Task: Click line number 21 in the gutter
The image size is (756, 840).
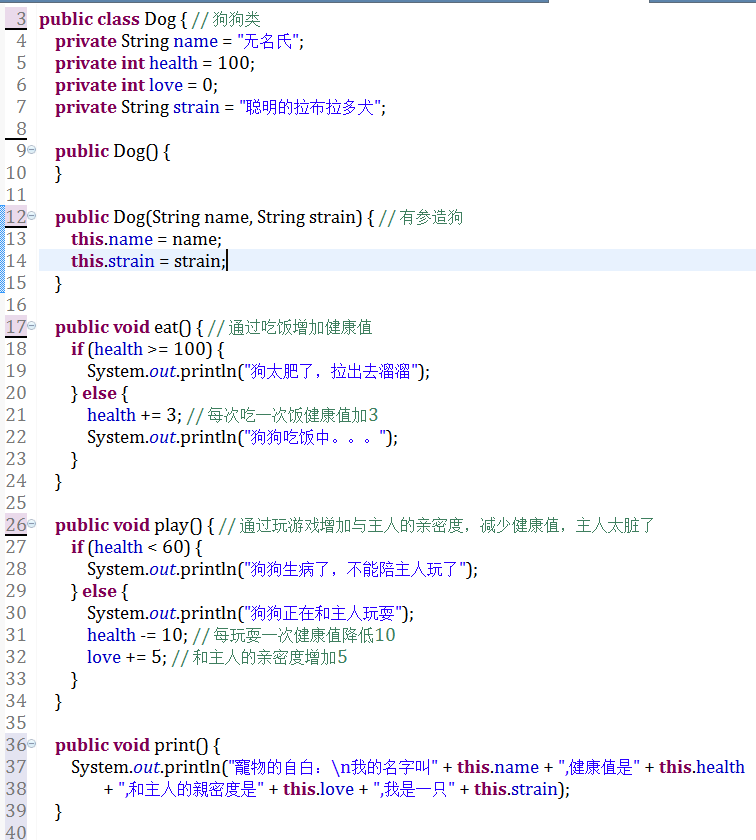Action: coord(16,415)
